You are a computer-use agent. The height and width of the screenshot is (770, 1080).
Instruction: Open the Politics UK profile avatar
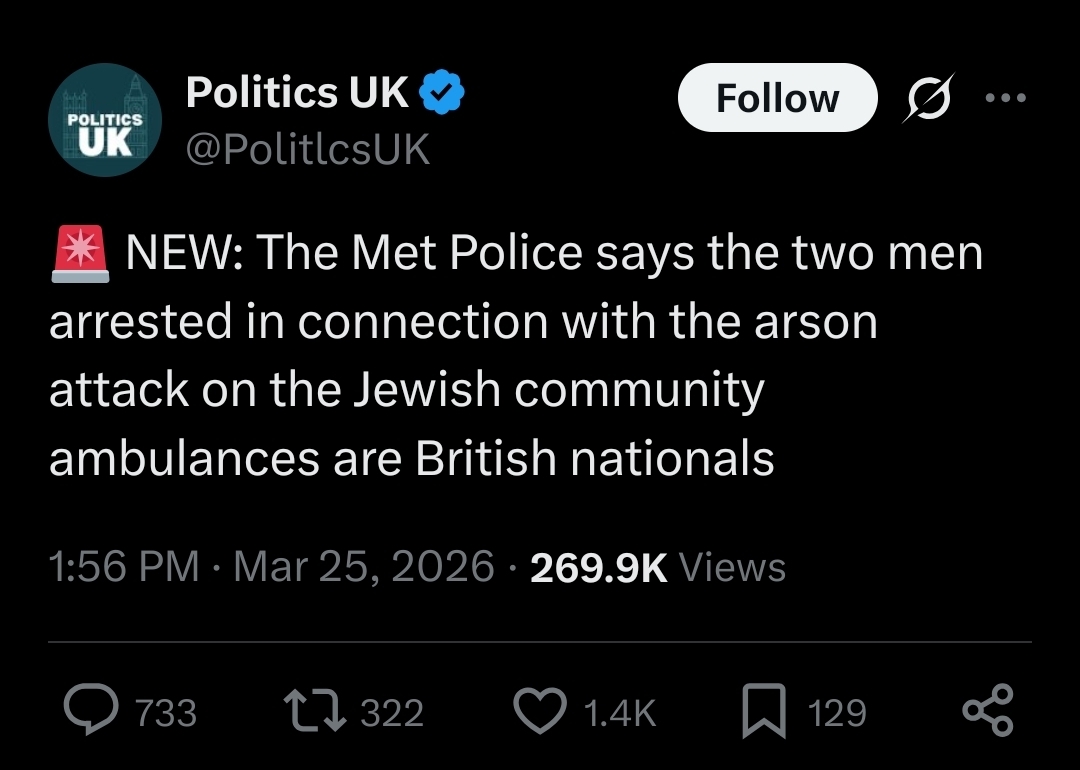(x=105, y=120)
